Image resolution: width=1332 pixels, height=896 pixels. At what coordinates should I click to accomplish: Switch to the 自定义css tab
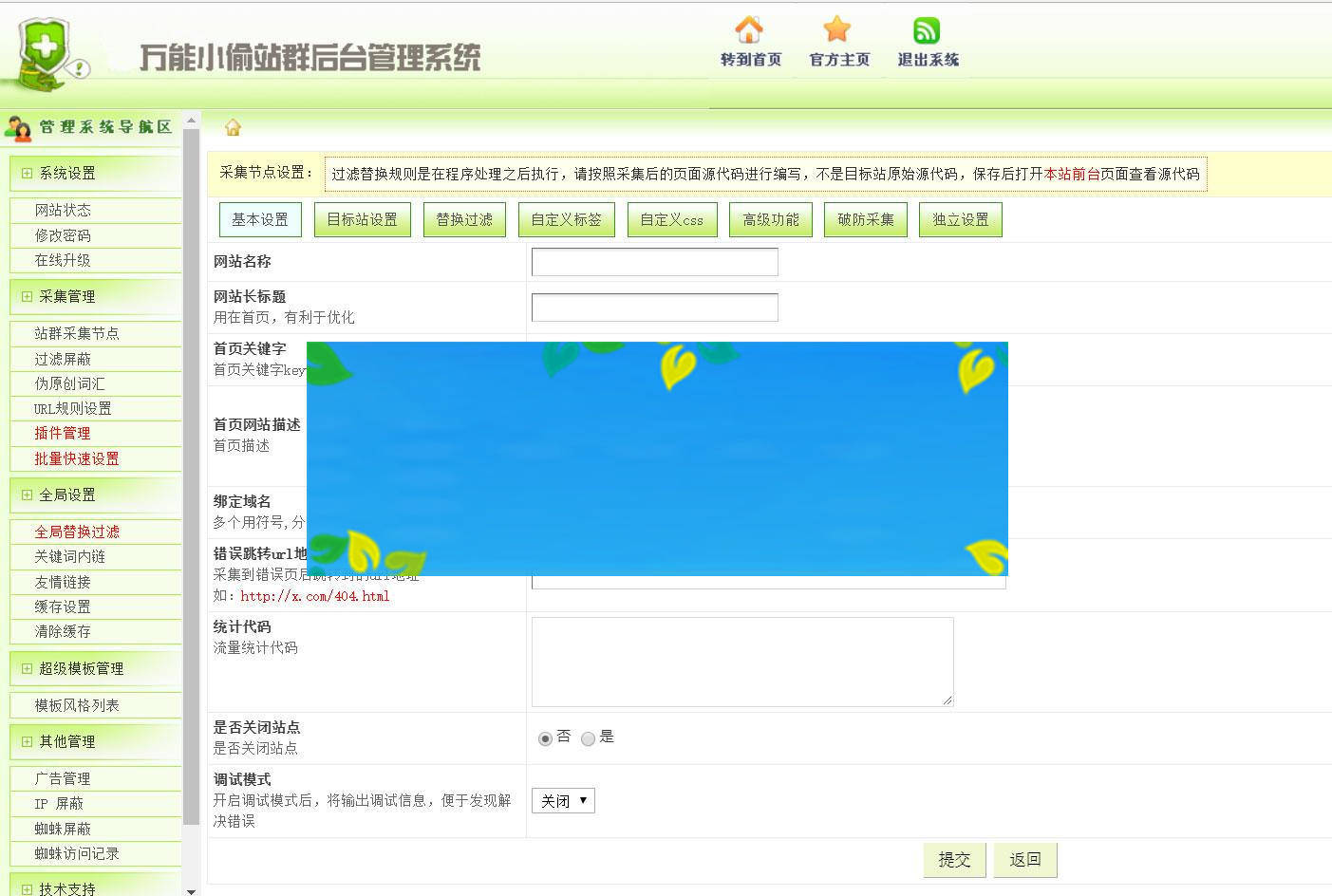[672, 219]
